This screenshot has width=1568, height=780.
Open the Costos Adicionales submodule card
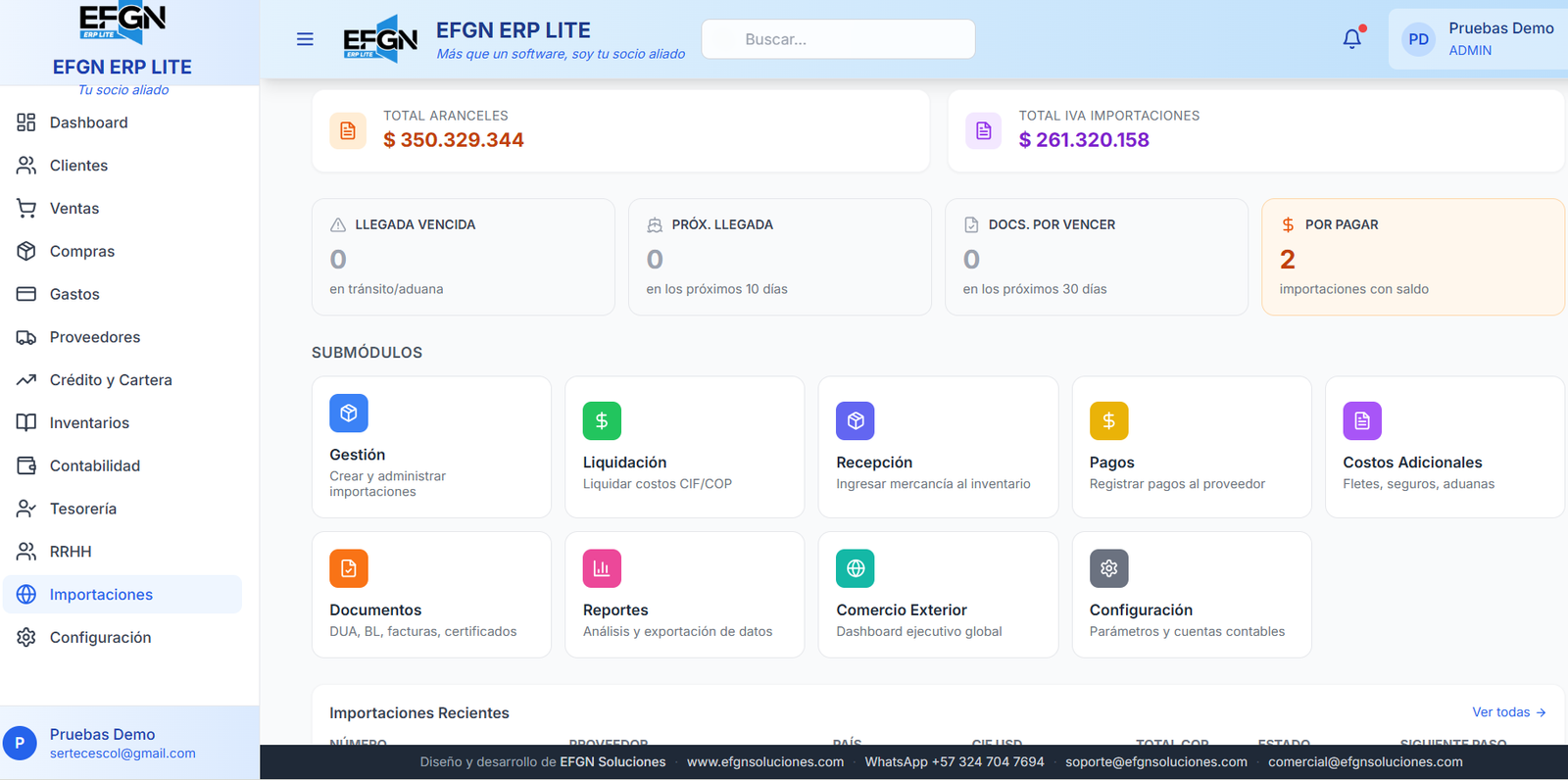[x=1445, y=447]
